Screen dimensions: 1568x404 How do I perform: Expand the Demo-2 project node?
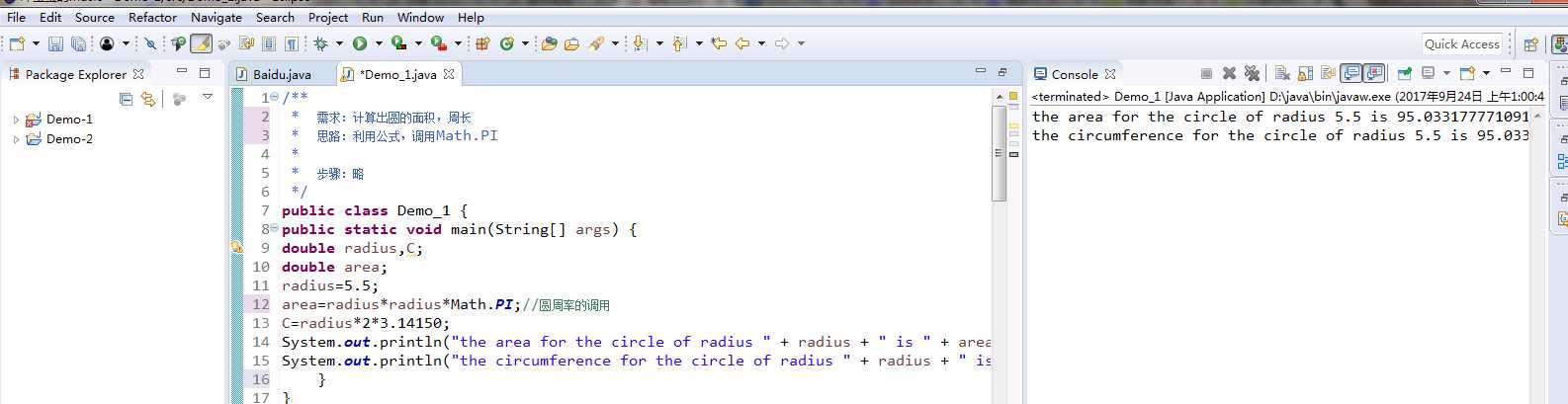pos(16,139)
